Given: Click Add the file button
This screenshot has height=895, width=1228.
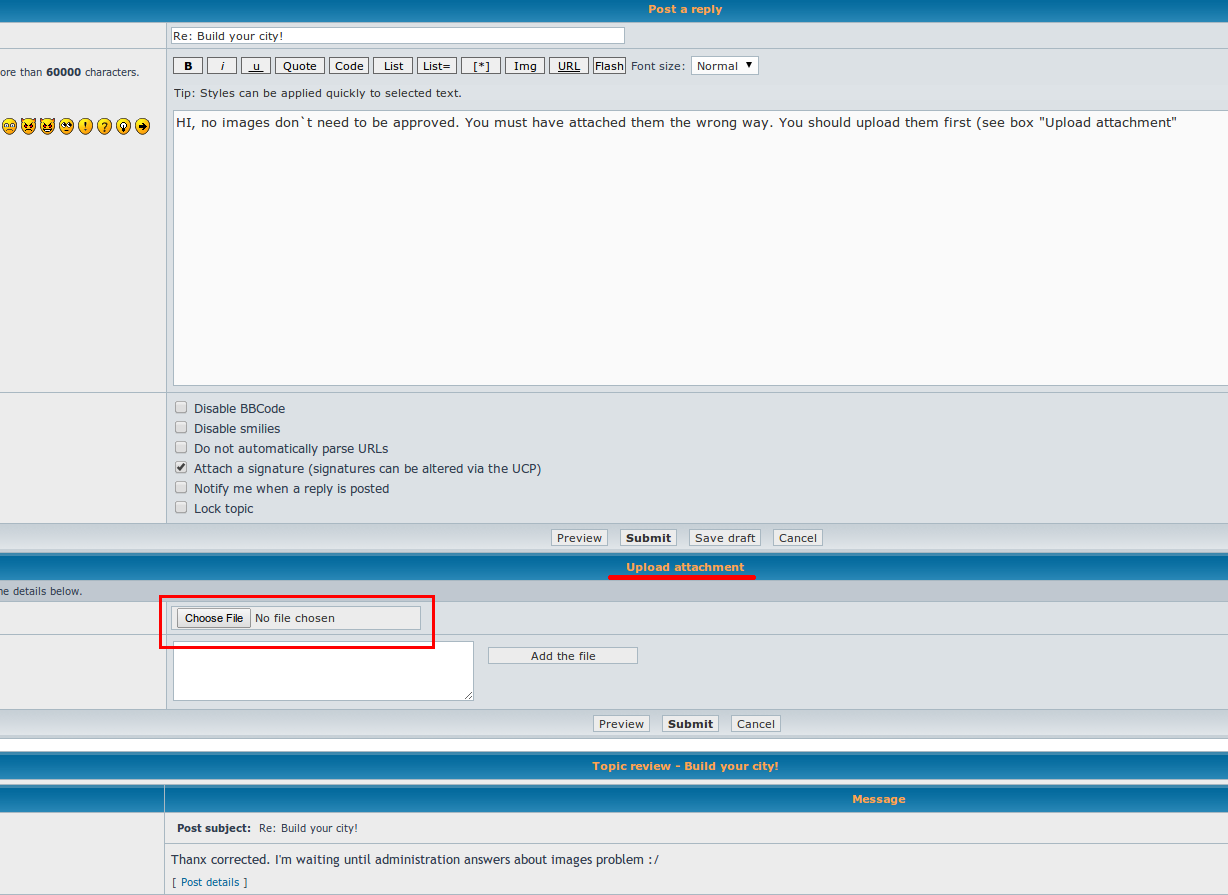Looking at the screenshot, I should point(562,656).
